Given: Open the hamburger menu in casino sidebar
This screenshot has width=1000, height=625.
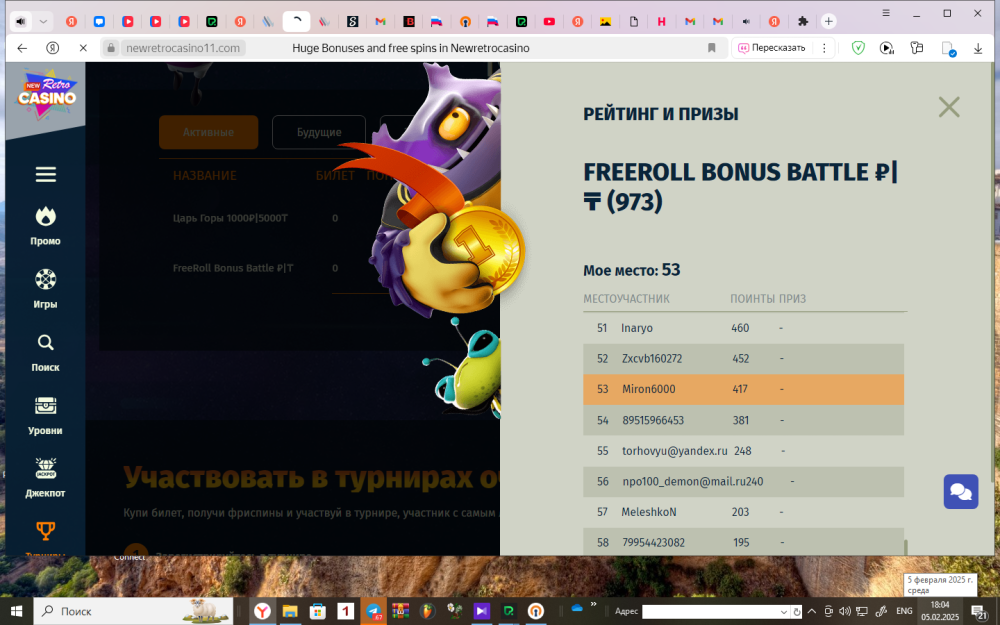Looking at the screenshot, I should click(45, 175).
